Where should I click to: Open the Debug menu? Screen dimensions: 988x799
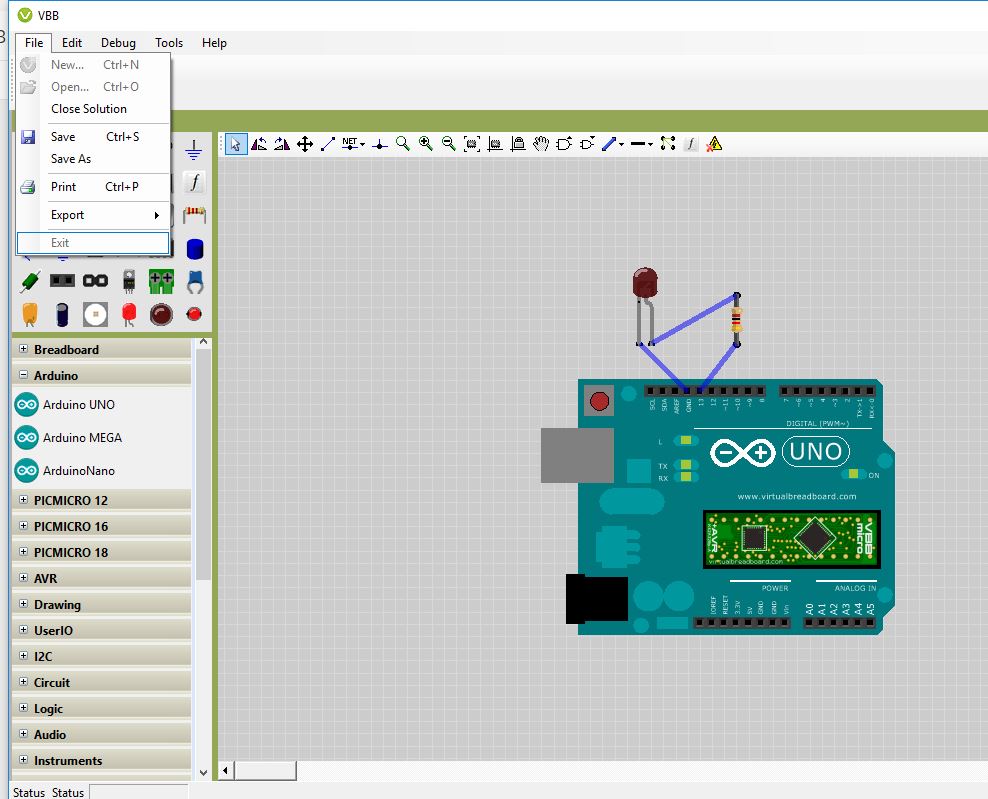pyautogui.click(x=118, y=42)
